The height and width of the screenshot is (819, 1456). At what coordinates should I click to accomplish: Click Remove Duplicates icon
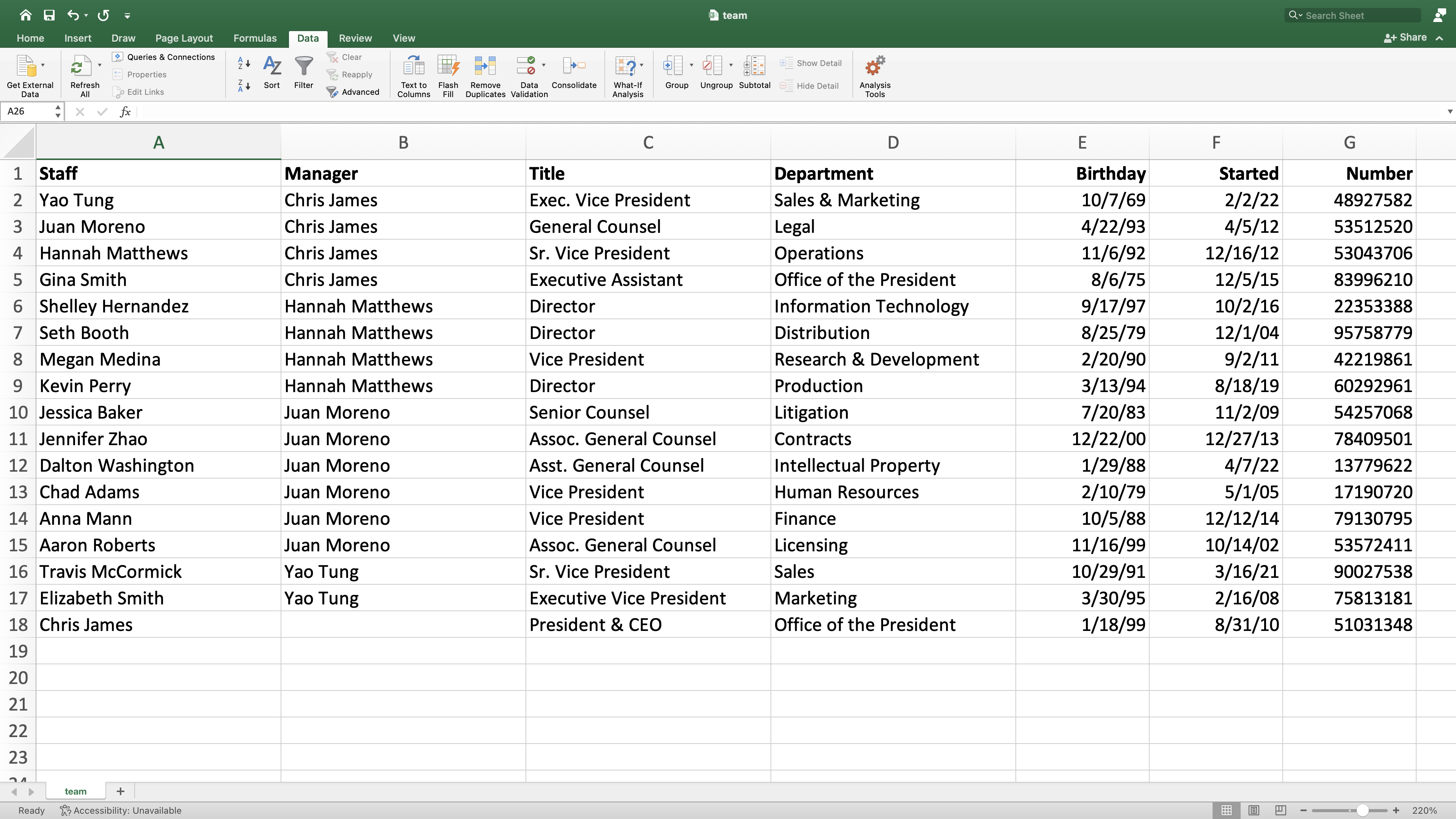485,66
